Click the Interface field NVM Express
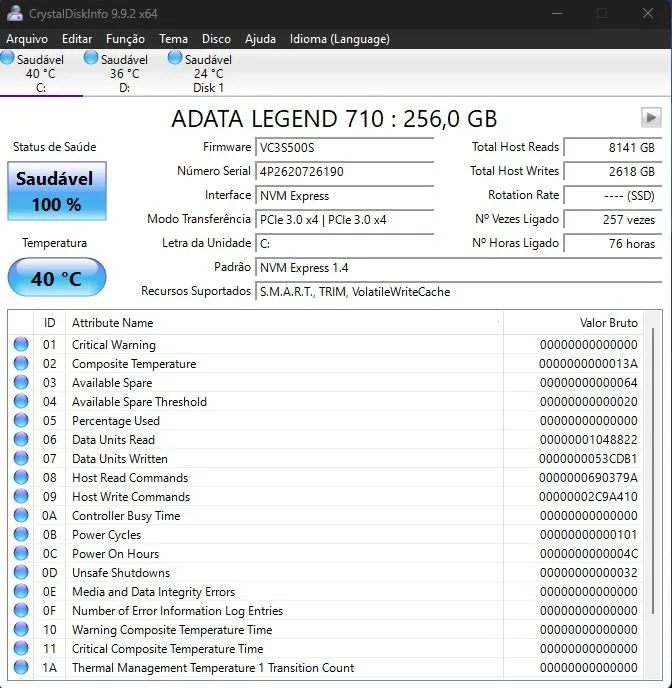The image size is (672, 688). coord(344,196)
